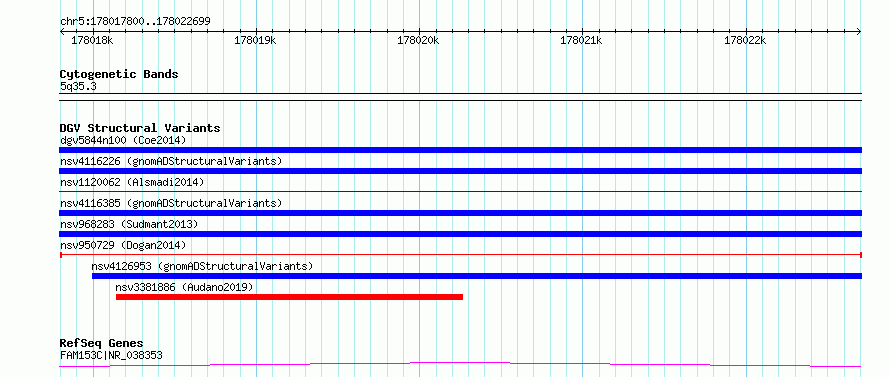Click the 178022k ruler tick label

click(x=745, y=40)
